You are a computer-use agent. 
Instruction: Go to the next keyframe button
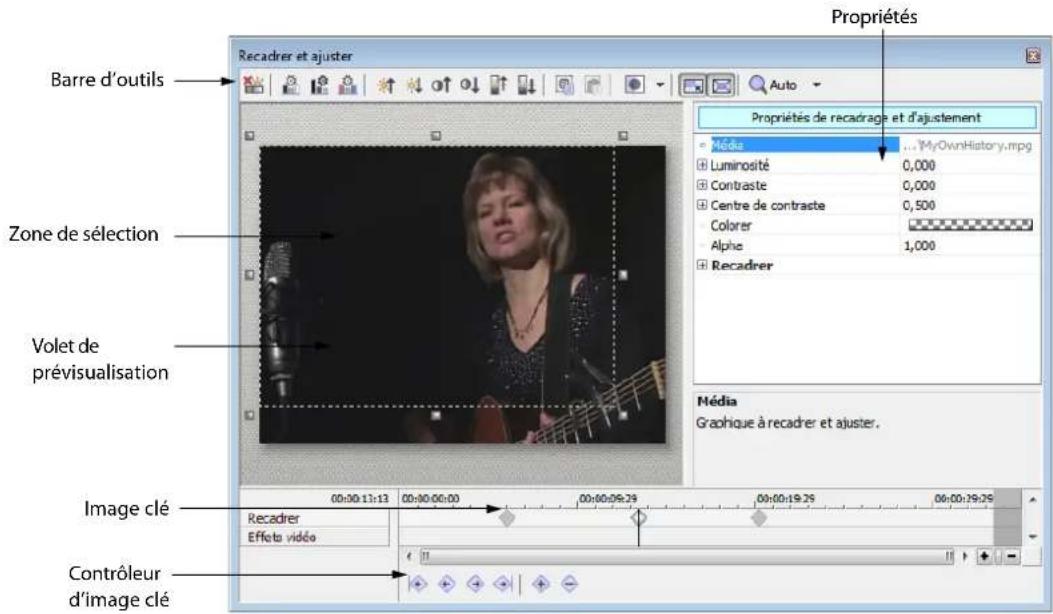475,584
